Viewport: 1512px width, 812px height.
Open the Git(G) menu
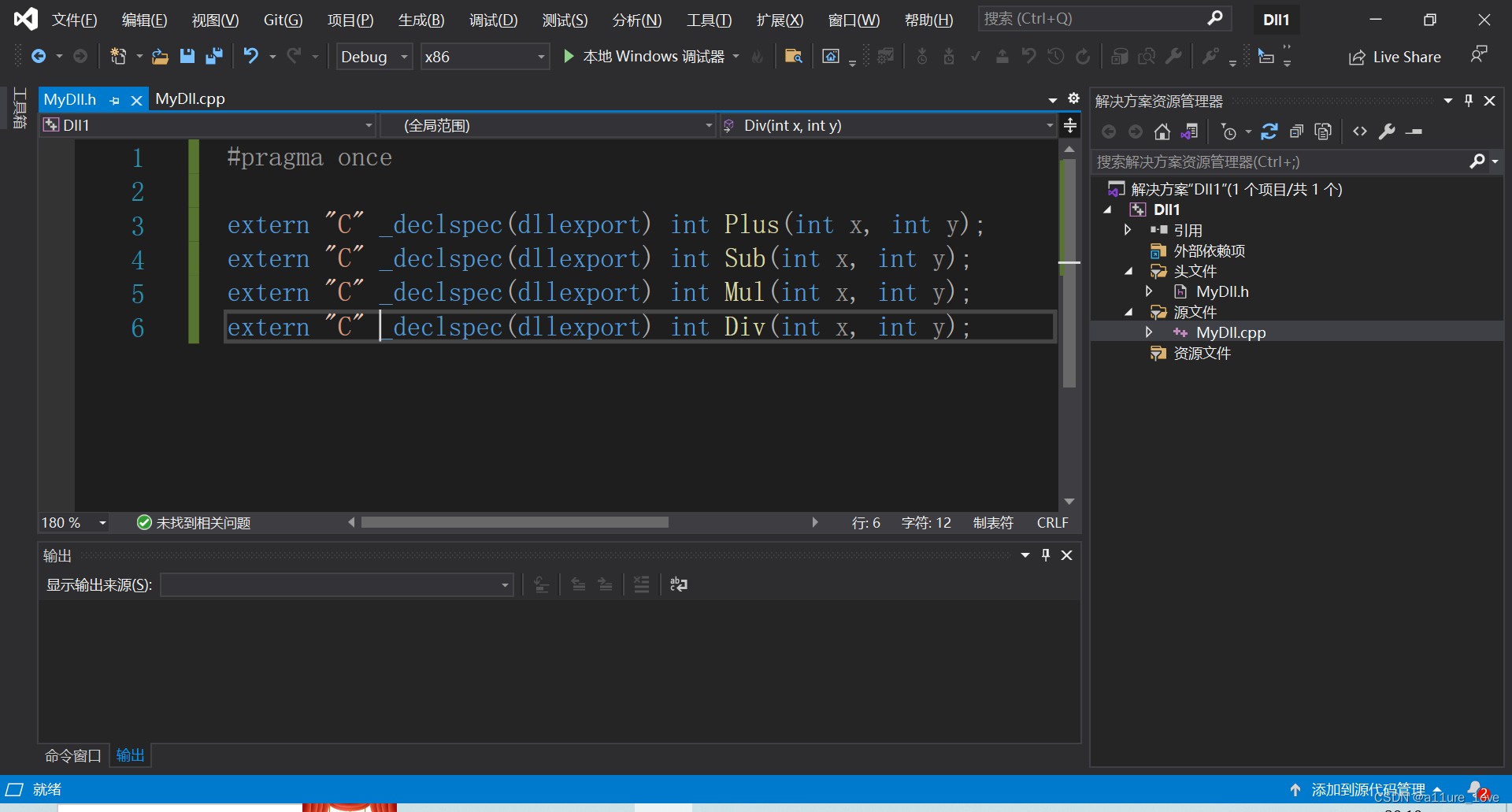(283, 20)
